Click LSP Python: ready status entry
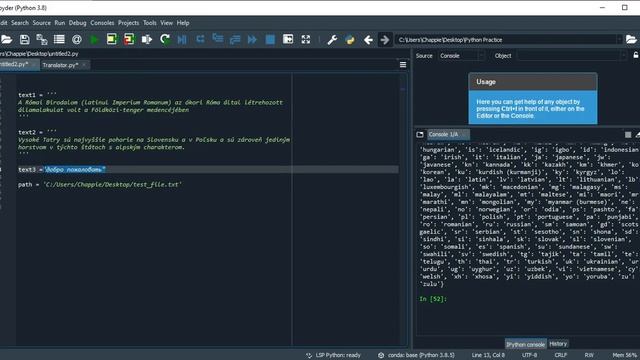Image resolution: width=640 pixels, height=360 pixels. 334,355
